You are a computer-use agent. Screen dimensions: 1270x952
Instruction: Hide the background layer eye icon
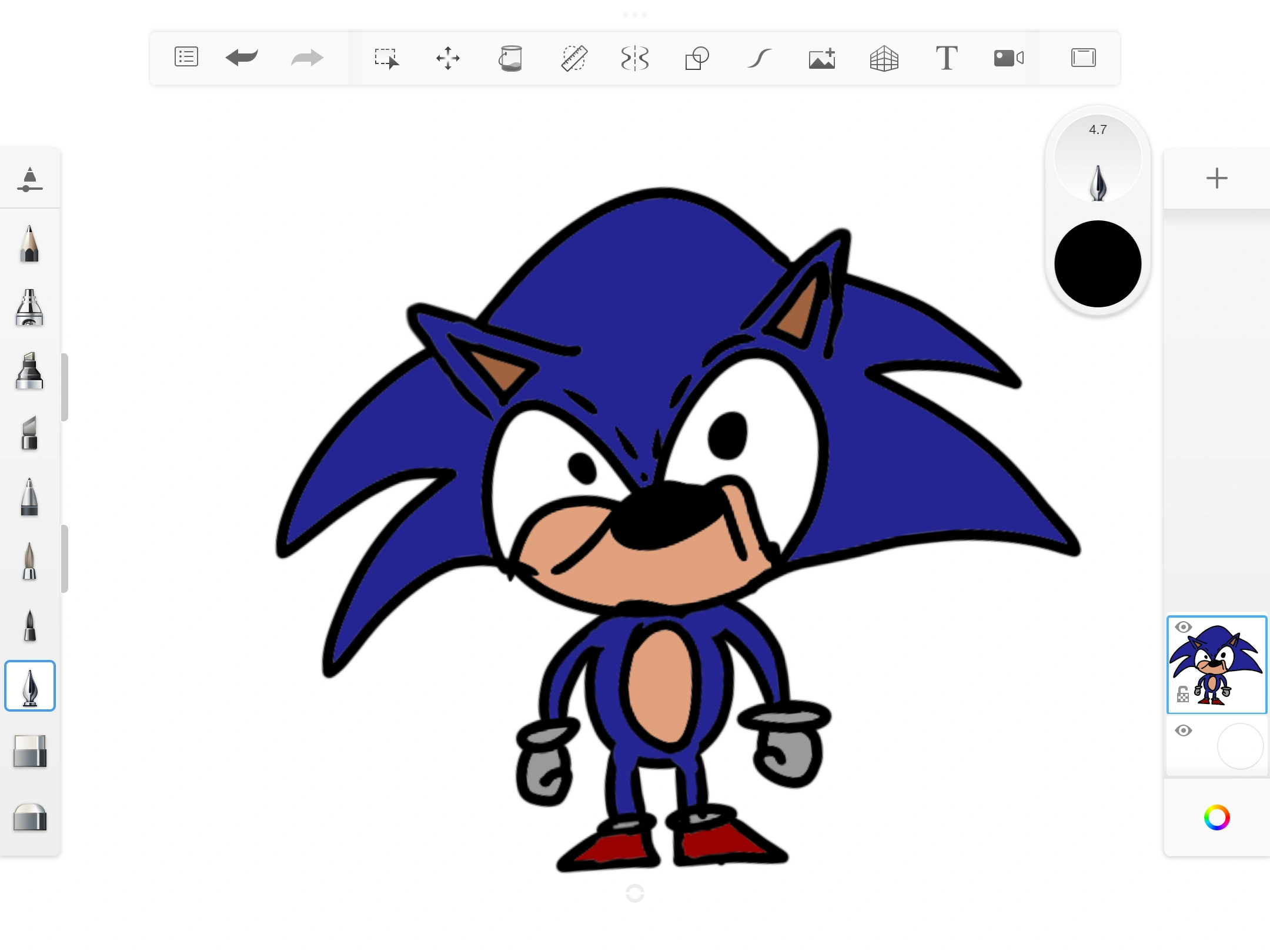[1183, 730]
